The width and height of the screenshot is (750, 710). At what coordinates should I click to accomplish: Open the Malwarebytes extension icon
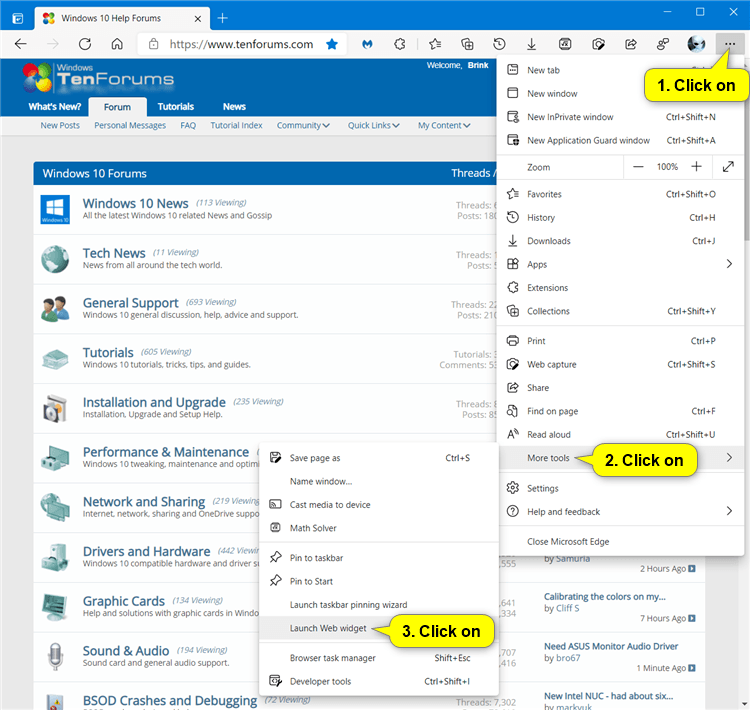click(367, 44)
